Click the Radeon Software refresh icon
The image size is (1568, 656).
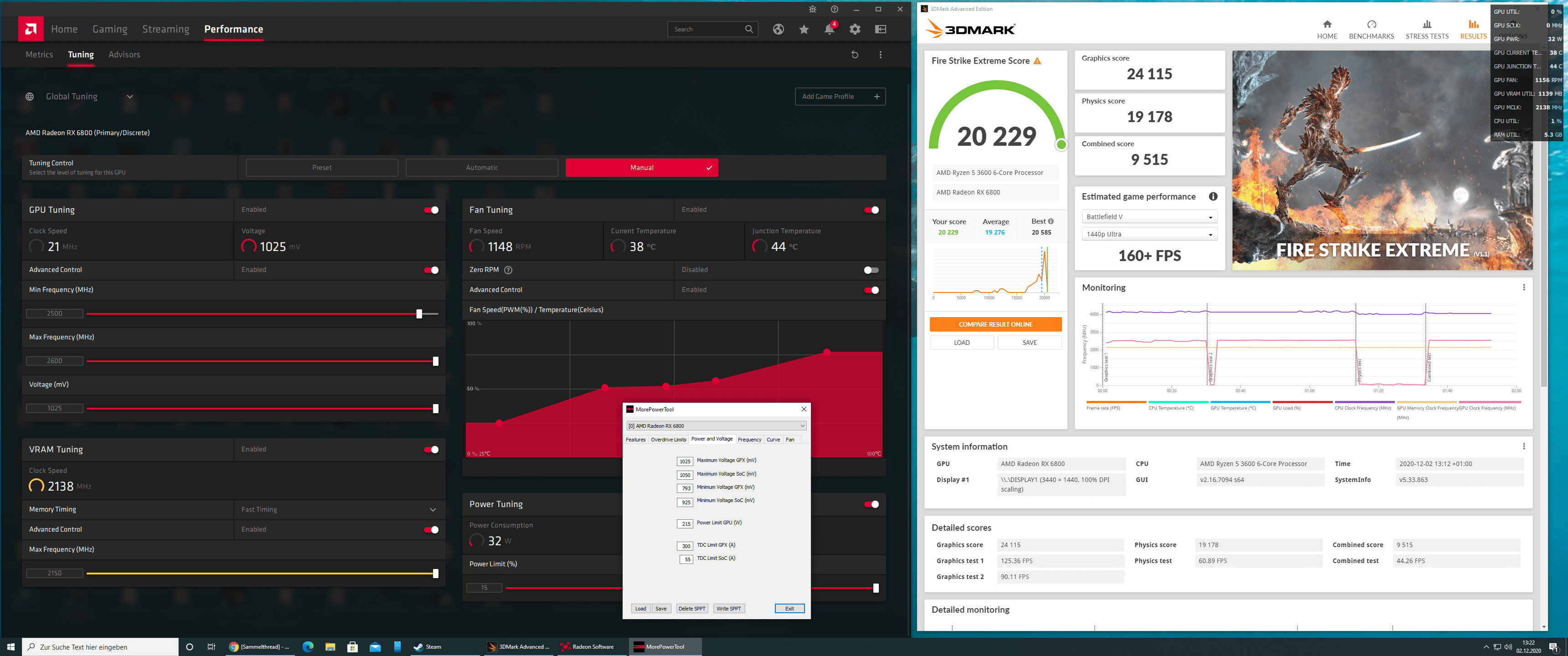(854, 55)
